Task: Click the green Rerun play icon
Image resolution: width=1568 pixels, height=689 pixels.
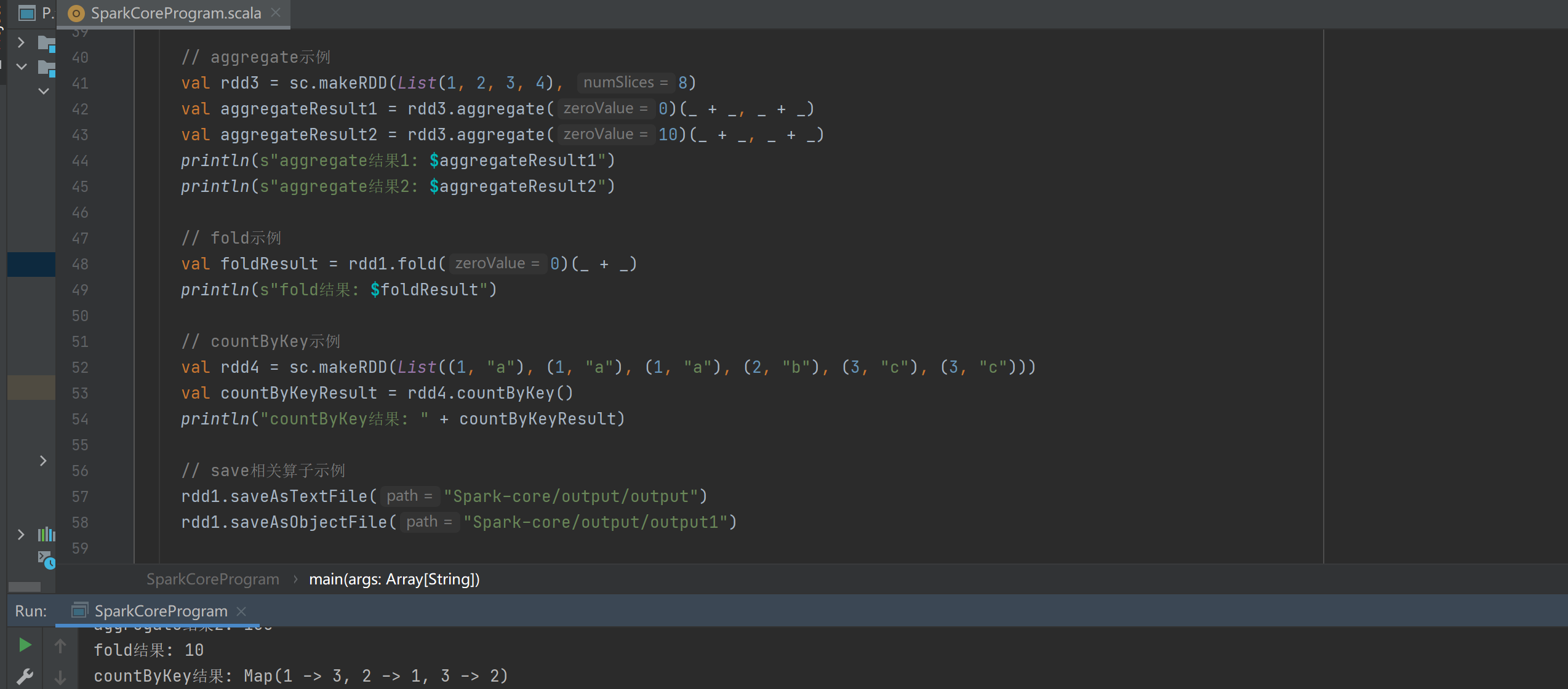Action: pyautogui.click(x=25, y=645)
